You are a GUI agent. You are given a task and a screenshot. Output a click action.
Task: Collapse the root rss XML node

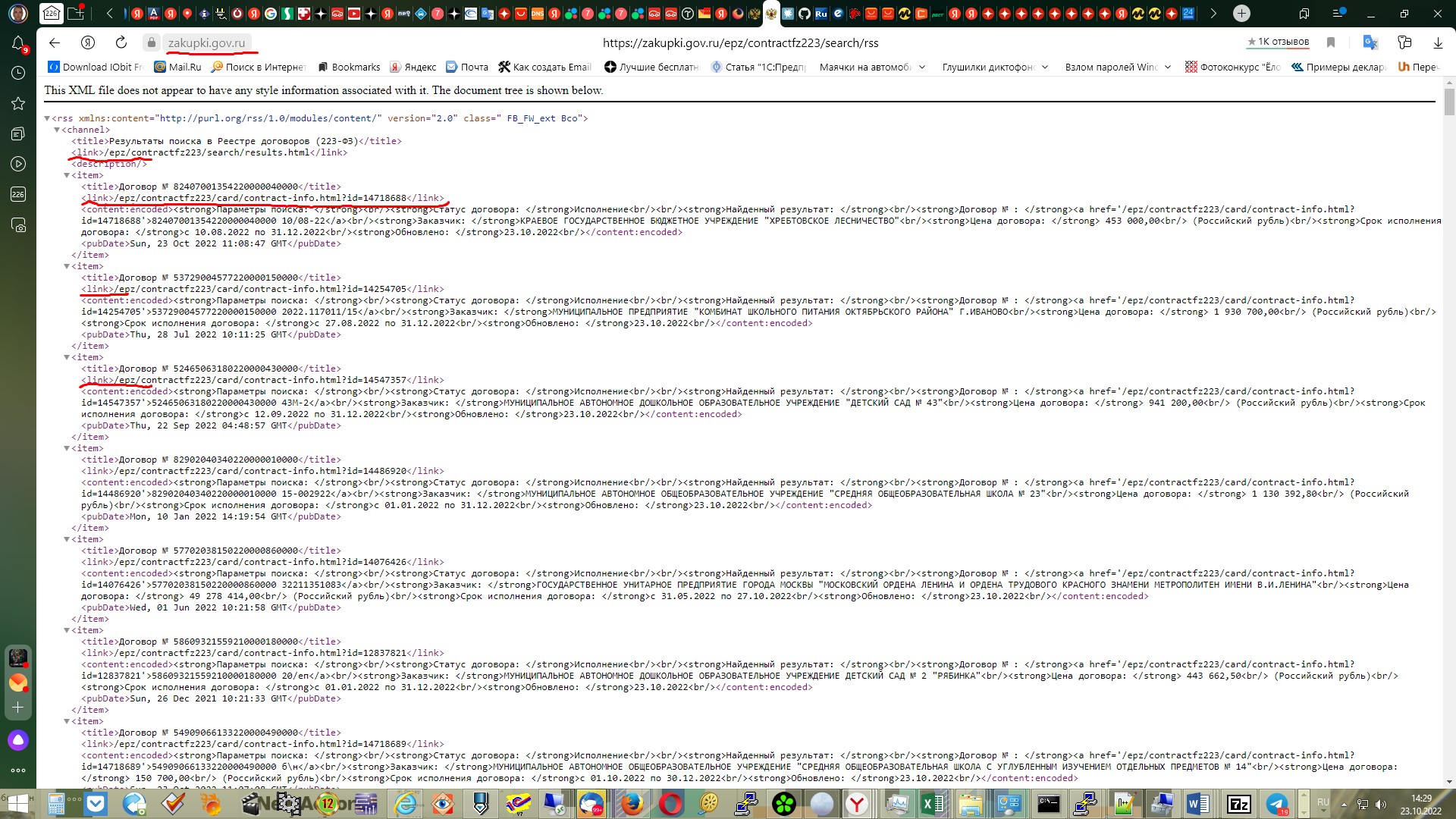click(x=47, y=118)
